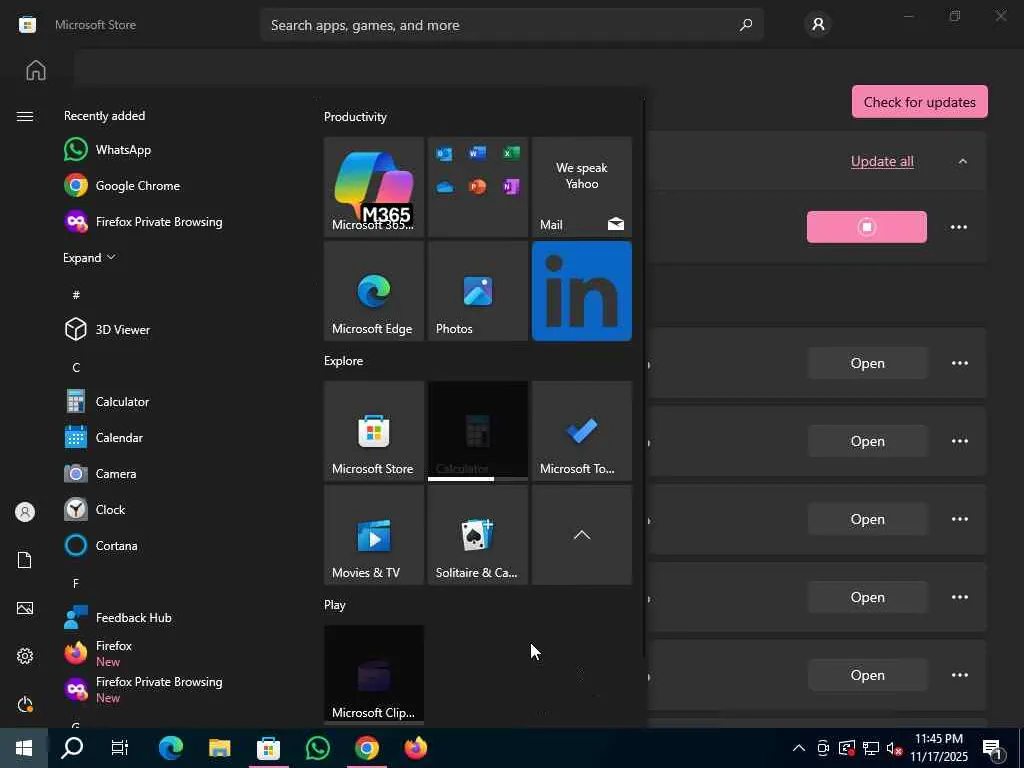Screen dimensions: 1024x768
Task: Click the Microsoft Store search box
Action: 512,25
